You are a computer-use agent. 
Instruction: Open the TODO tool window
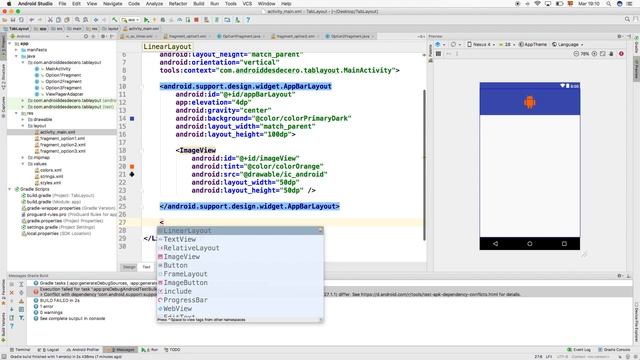click(172, 350)
